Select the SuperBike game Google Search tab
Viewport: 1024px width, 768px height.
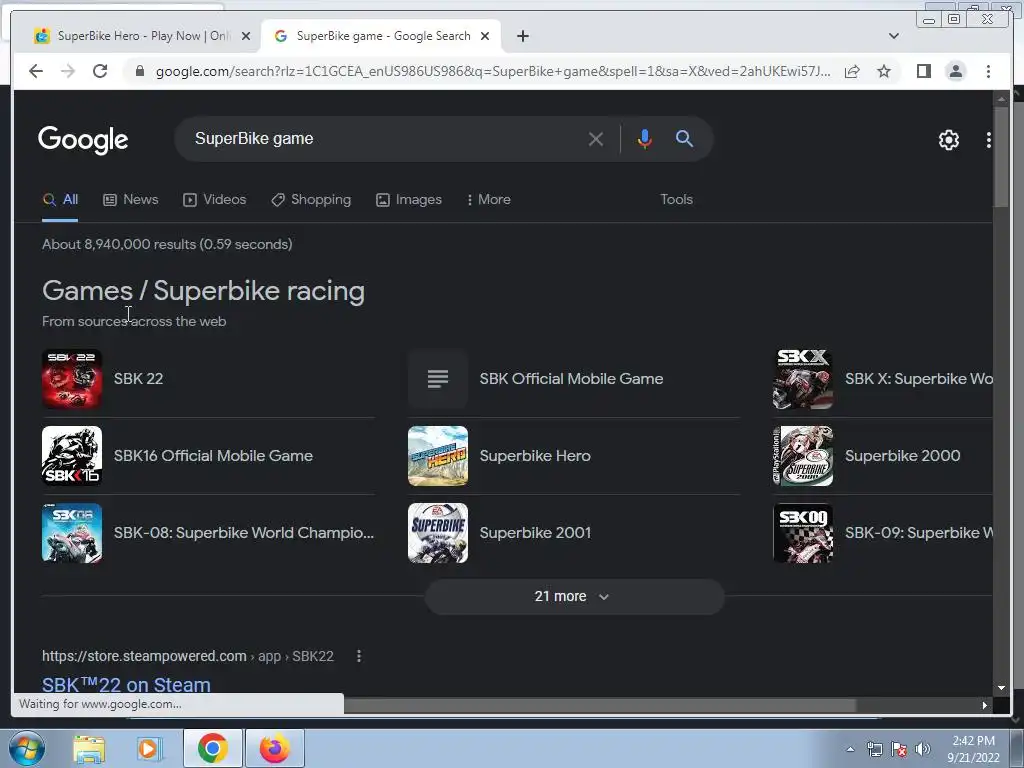381,36
